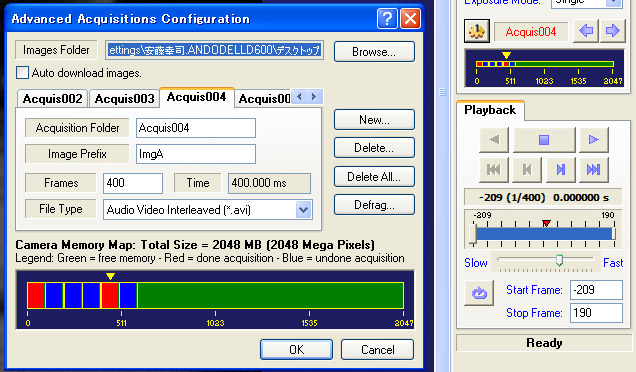The width and height of the screenshot is (636, 372).
Task: Open the File Type dropdown
Action: click(304, 210)
